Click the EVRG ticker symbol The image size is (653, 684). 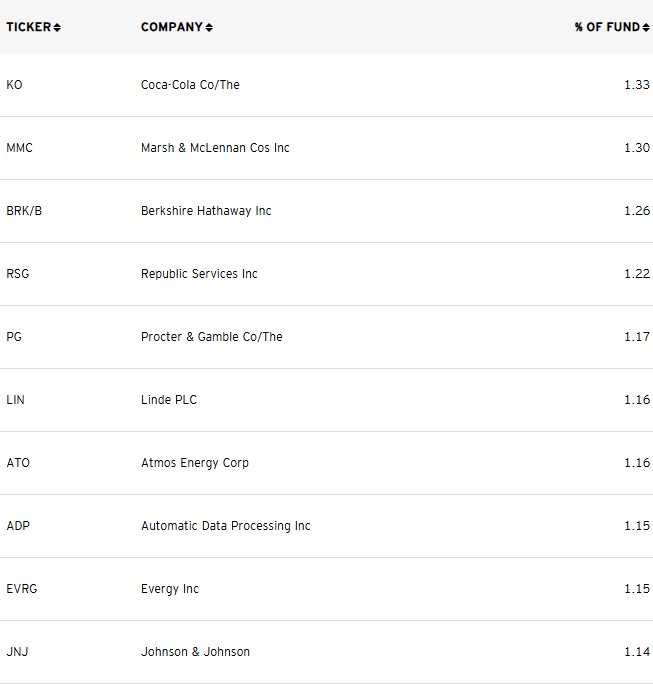tap(22, 589)
